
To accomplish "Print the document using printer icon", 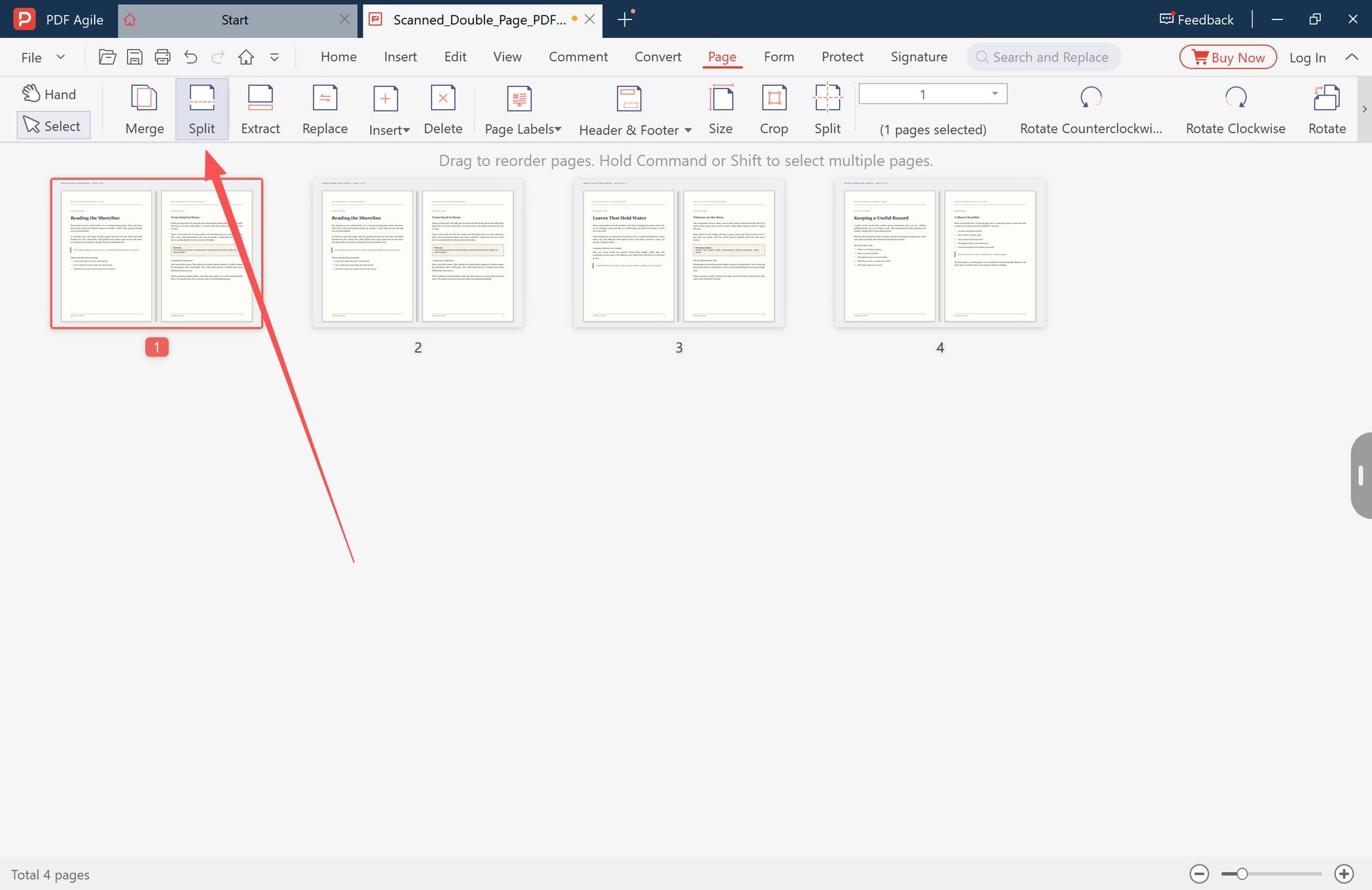I will [162, 57].
